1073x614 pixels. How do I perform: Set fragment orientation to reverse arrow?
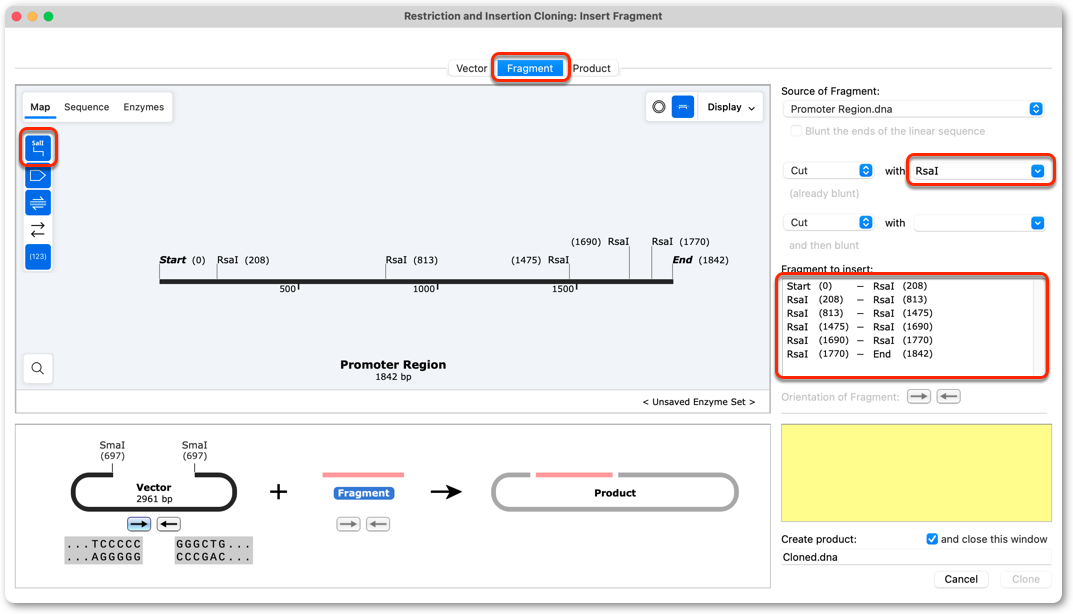tap(948, 396)
